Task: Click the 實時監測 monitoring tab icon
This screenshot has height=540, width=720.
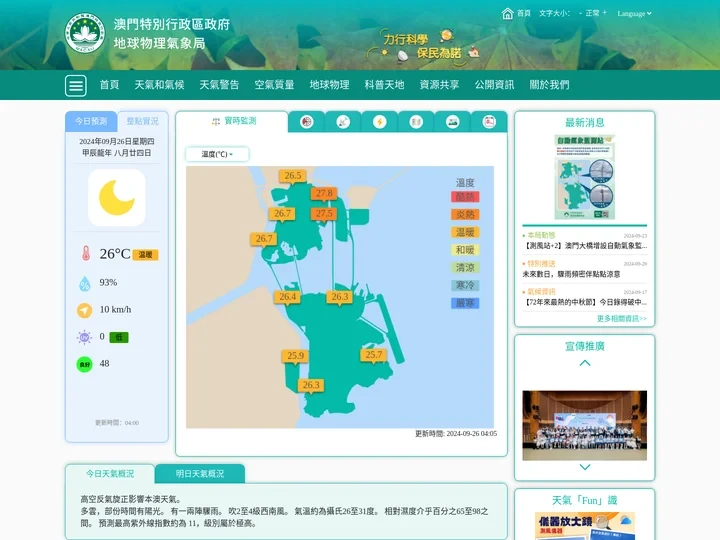Action: tap(216, 122)
